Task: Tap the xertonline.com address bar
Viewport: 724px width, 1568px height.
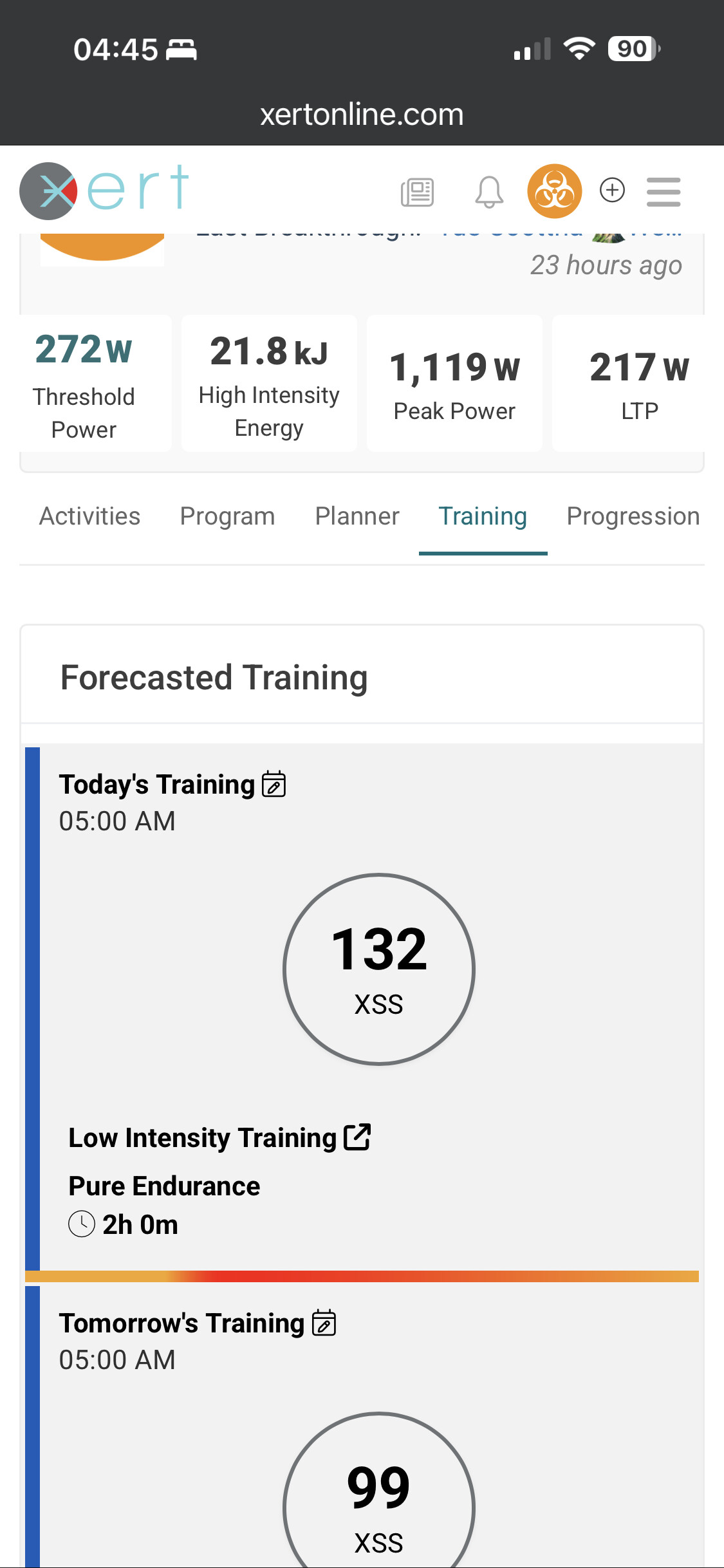Action: tap(362, 115)
